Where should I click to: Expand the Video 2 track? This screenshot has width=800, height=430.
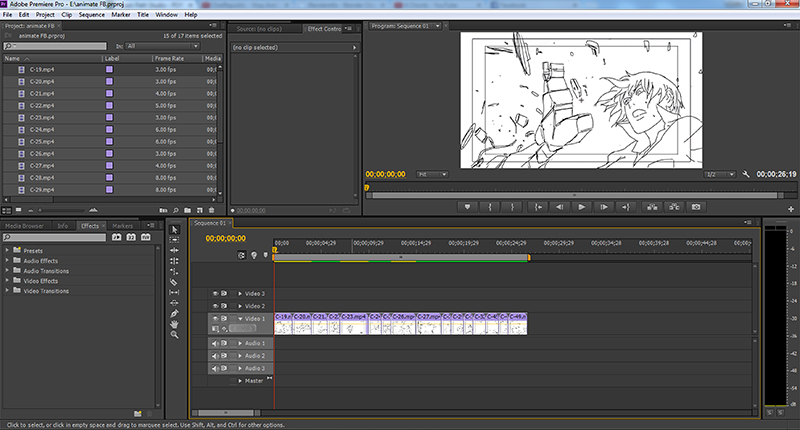click(x=240, y=306)
